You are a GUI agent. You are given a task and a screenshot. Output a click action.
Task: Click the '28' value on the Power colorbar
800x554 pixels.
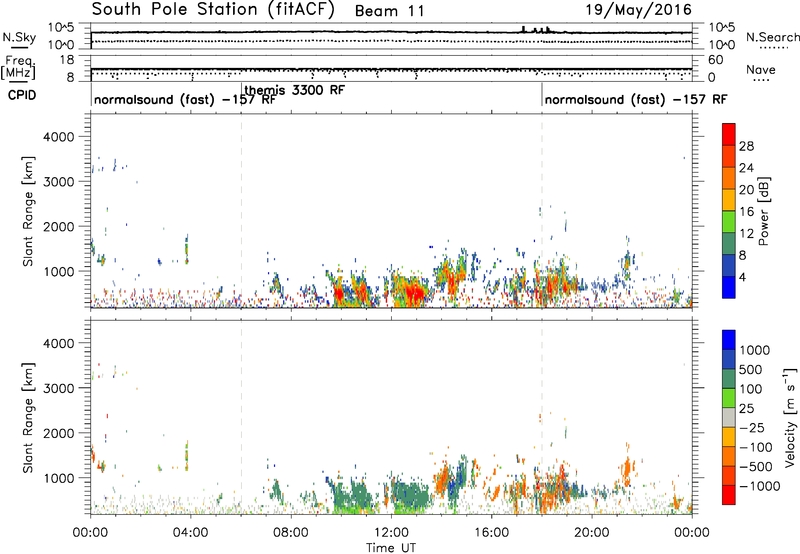(x=746, y=146)
